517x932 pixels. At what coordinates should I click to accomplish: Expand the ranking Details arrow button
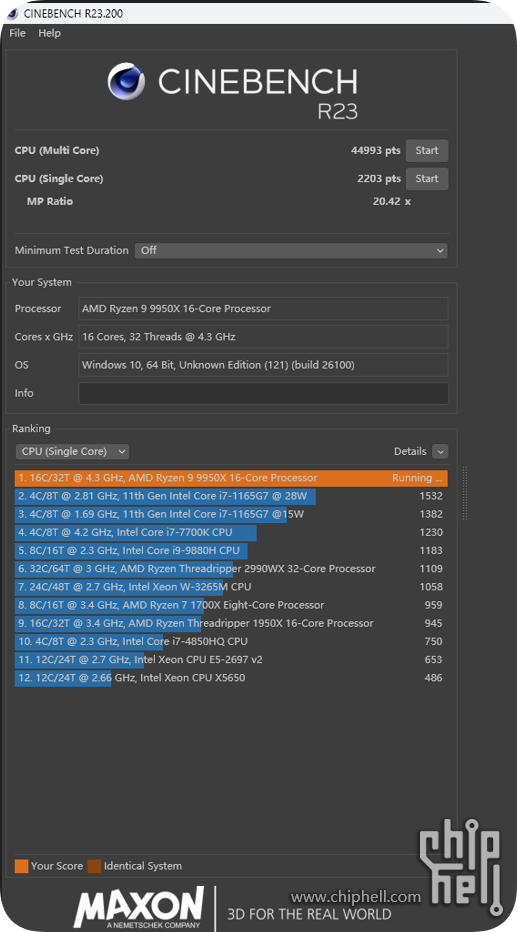click(440, 451)
